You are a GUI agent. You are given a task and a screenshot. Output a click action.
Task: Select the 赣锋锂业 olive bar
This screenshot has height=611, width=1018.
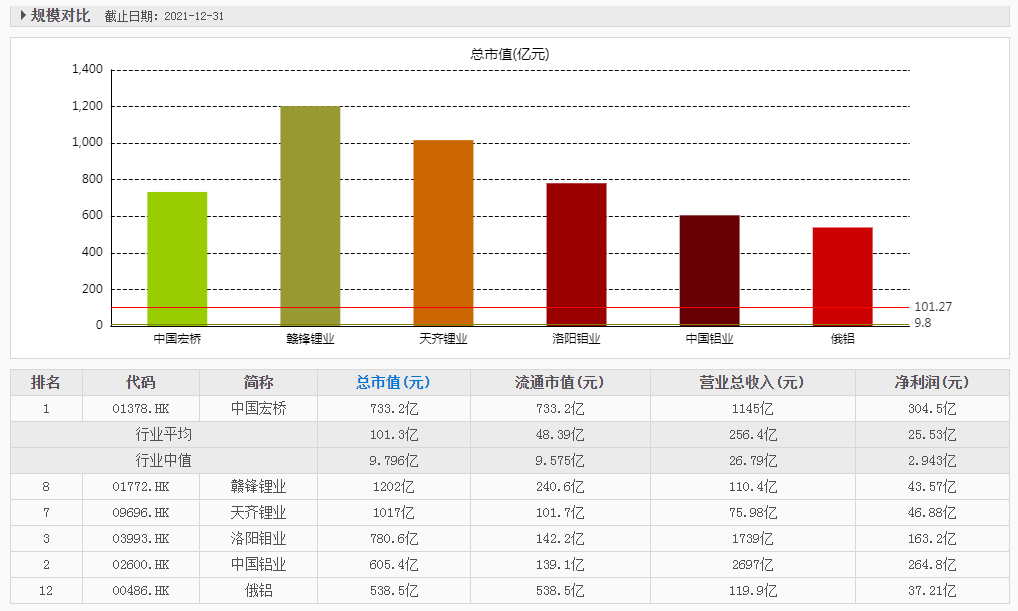point(310,216)
